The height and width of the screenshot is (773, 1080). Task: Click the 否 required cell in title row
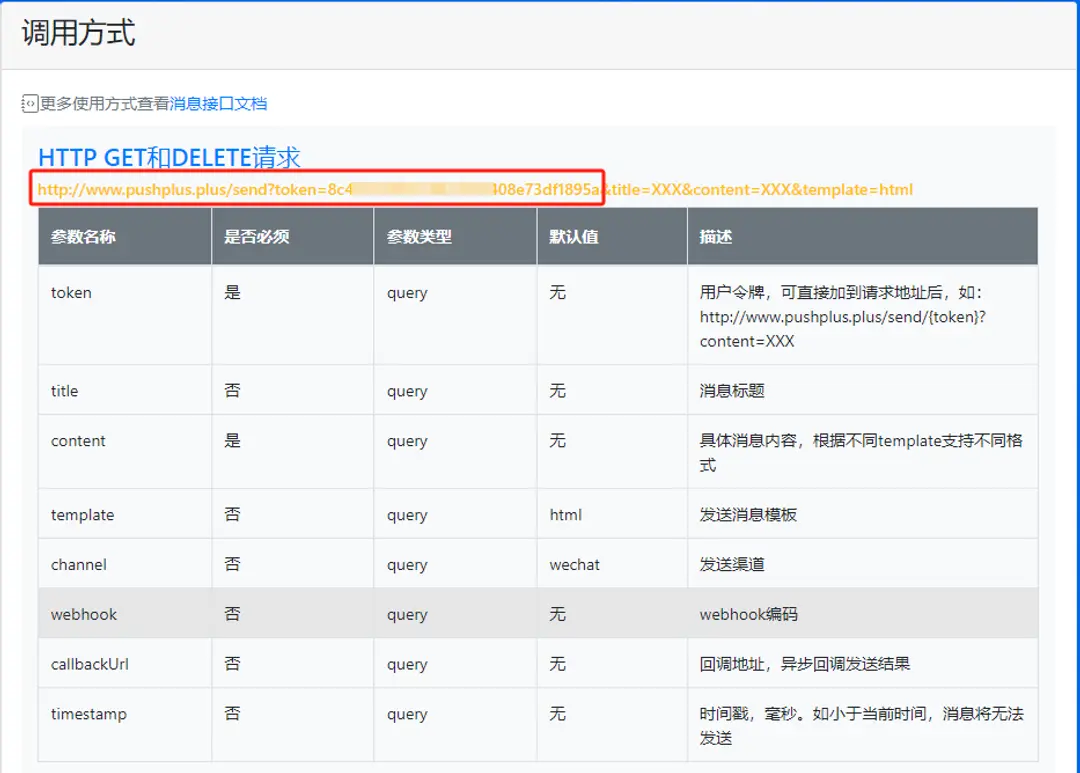[293, 390]
